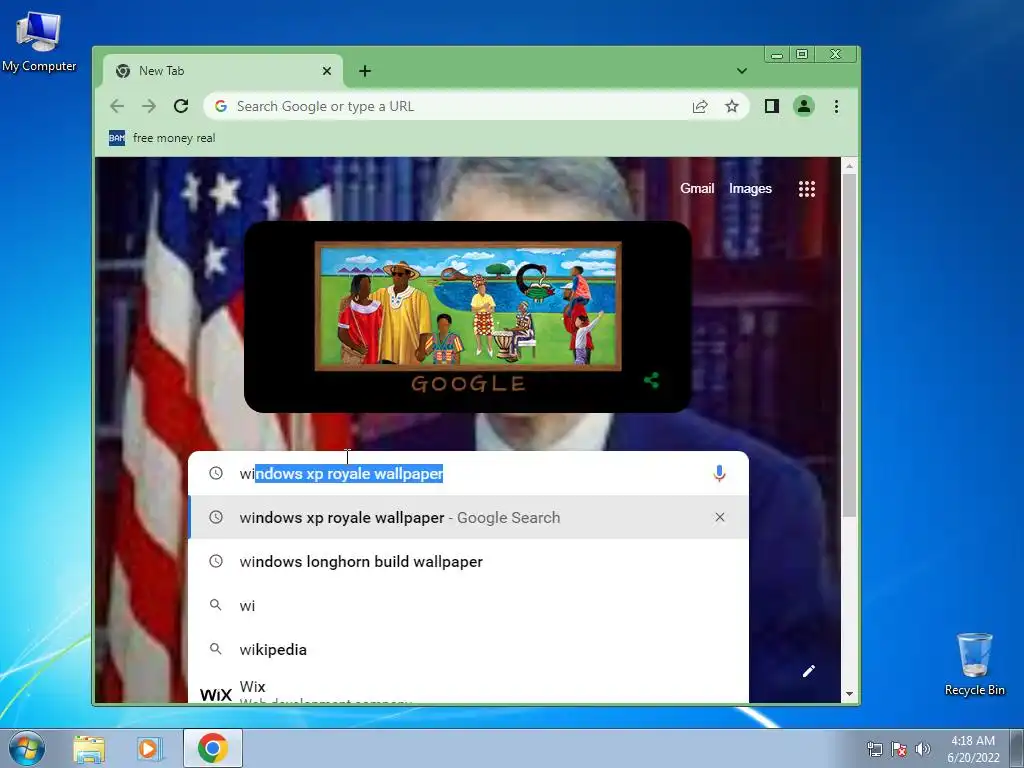This screenshot has width=1024, height=768.
Task: Select the My Computer desktop icon
Action: click(x=39, y=41)
